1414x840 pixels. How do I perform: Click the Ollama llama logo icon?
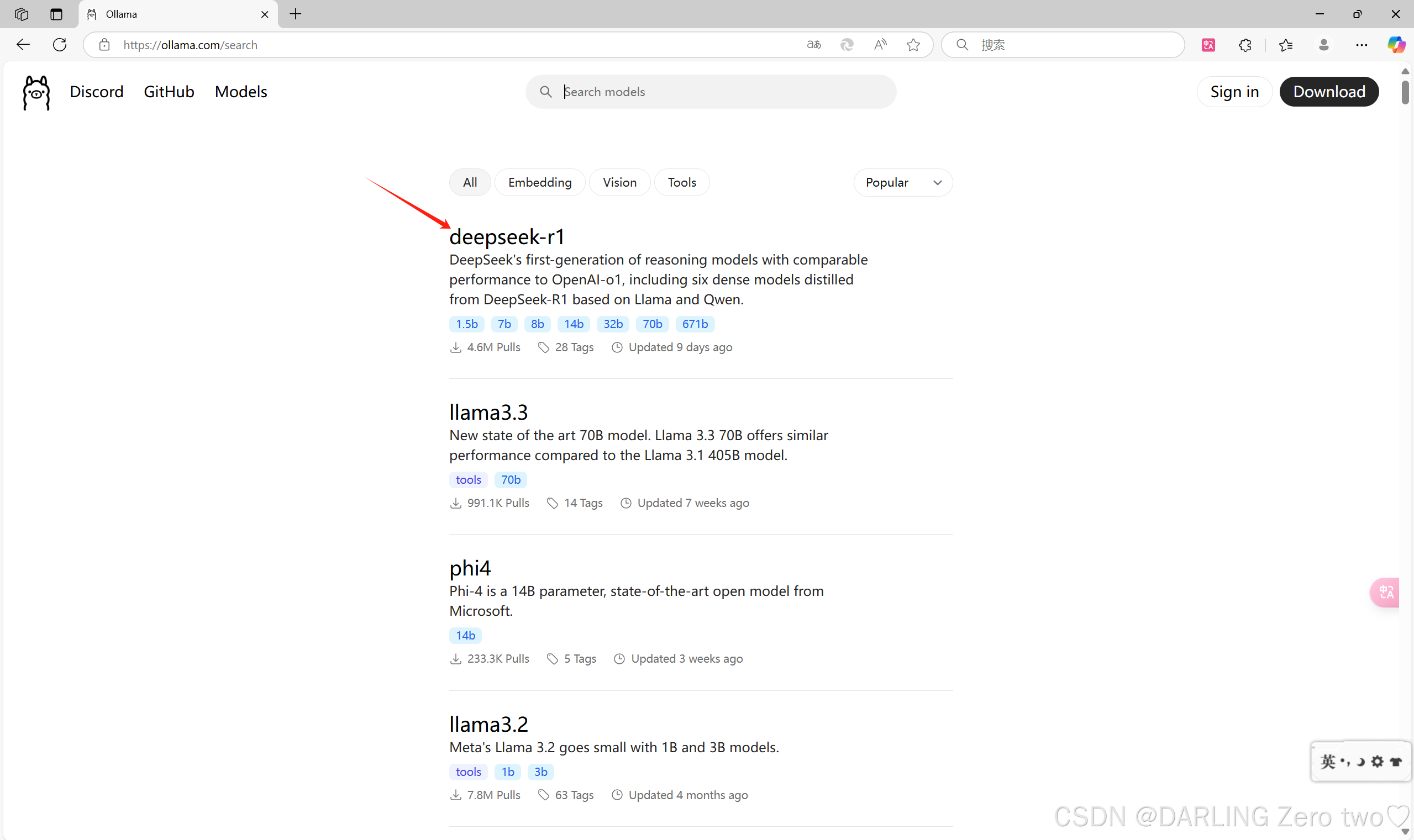pyautogui.click(x=36, y=92)
